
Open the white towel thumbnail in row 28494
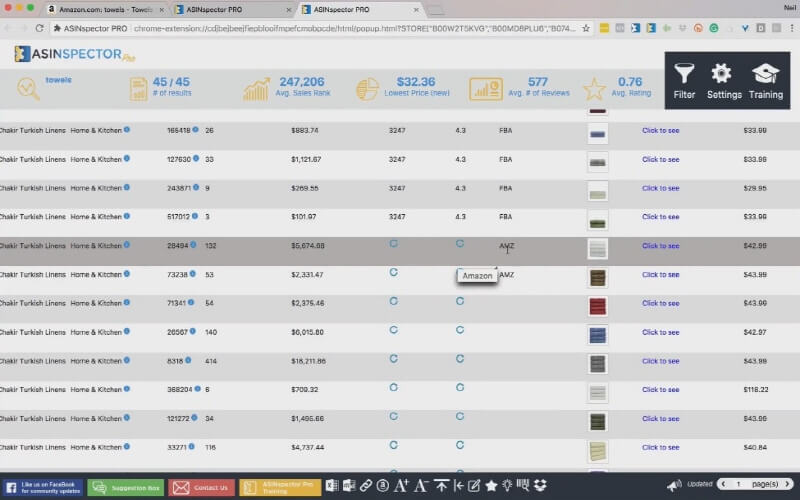(597, 249)
